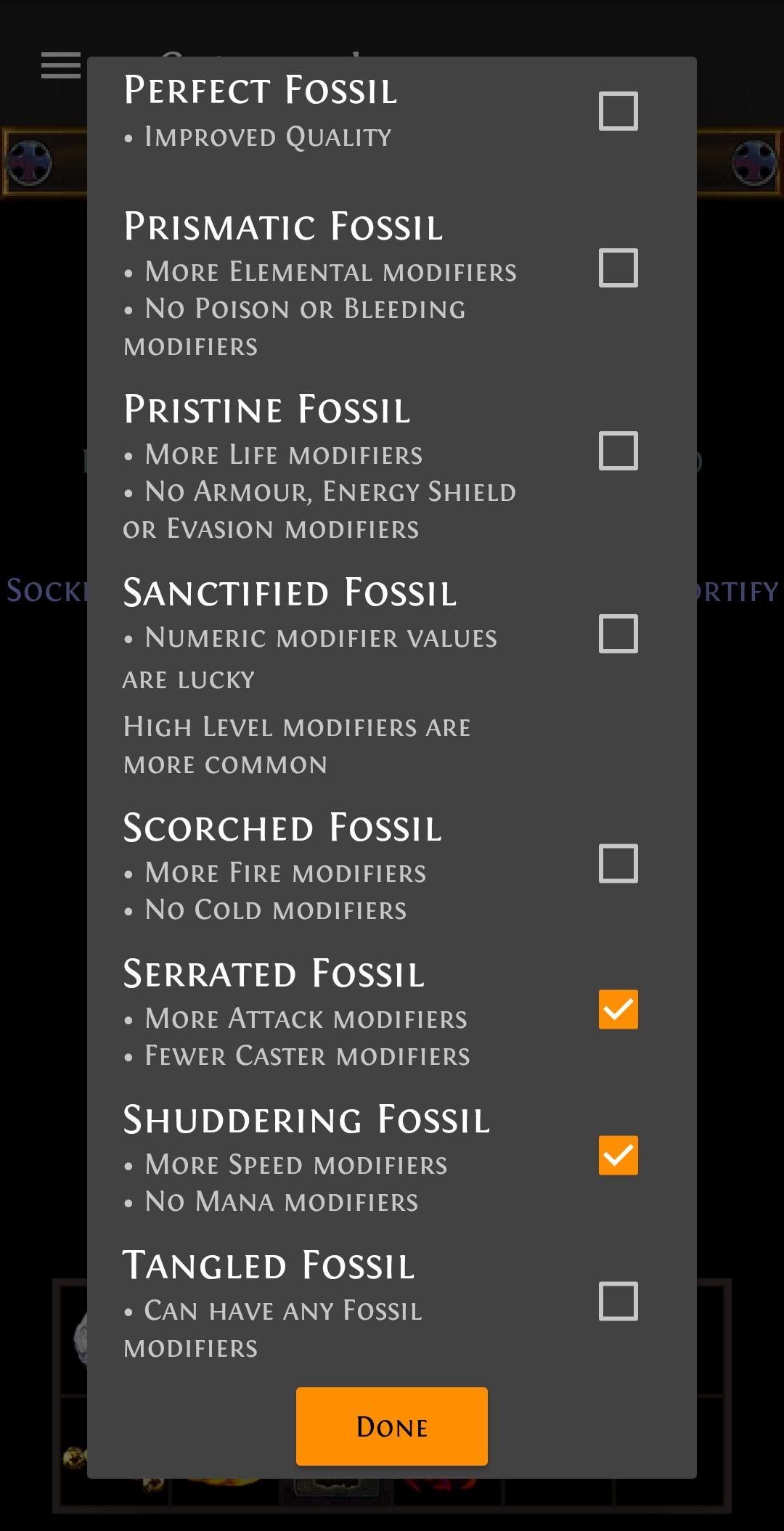The image size is (784, 1531).
Task: Enable the Prismatic Fossil checkbox
Action: (x=618, y=268)
